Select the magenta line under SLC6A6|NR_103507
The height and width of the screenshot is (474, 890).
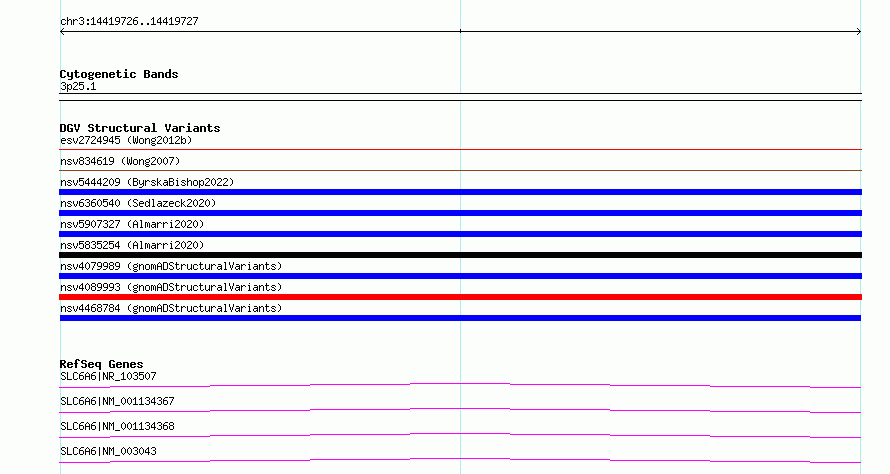pyautogui.click(x=460, y=385)
